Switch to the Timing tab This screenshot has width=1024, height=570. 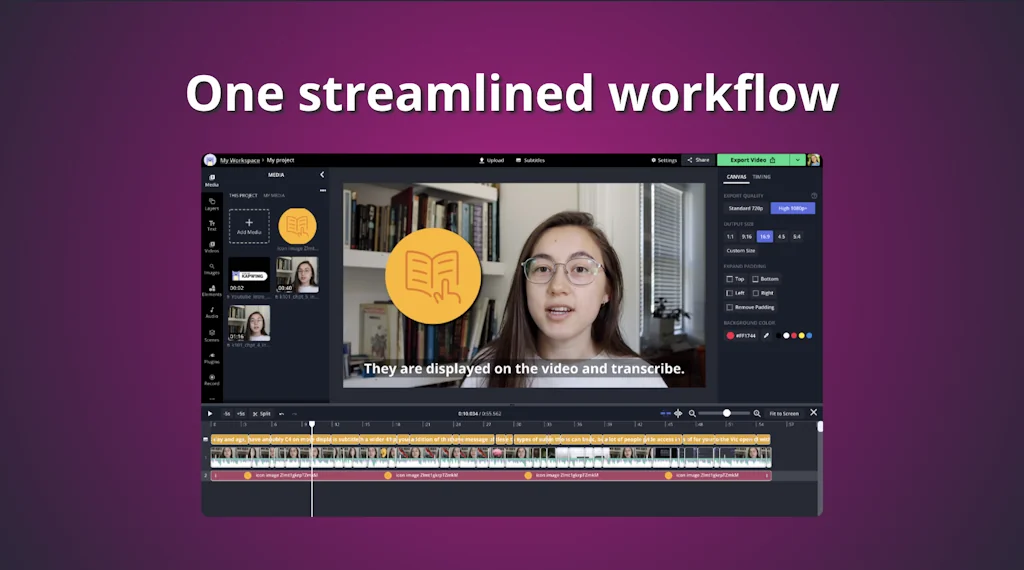tap(762, 177)
